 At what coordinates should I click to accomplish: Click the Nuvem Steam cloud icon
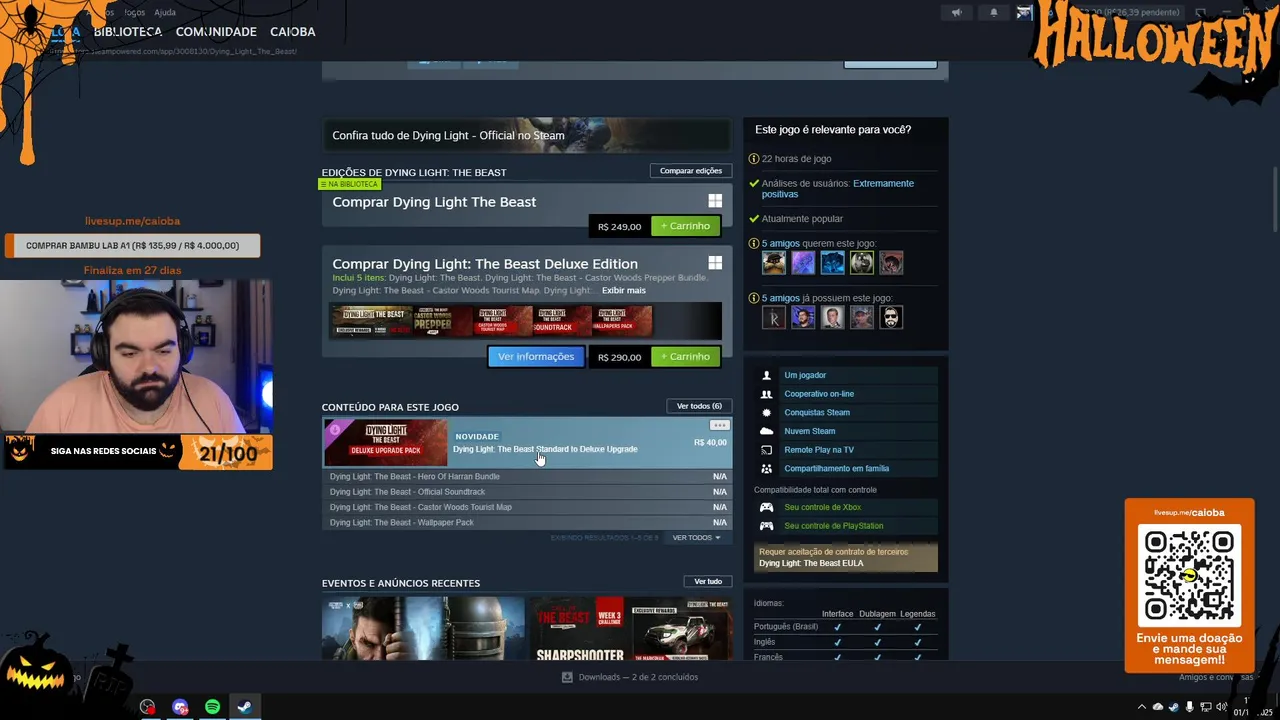pyautogui.click(x=767, y=431)
